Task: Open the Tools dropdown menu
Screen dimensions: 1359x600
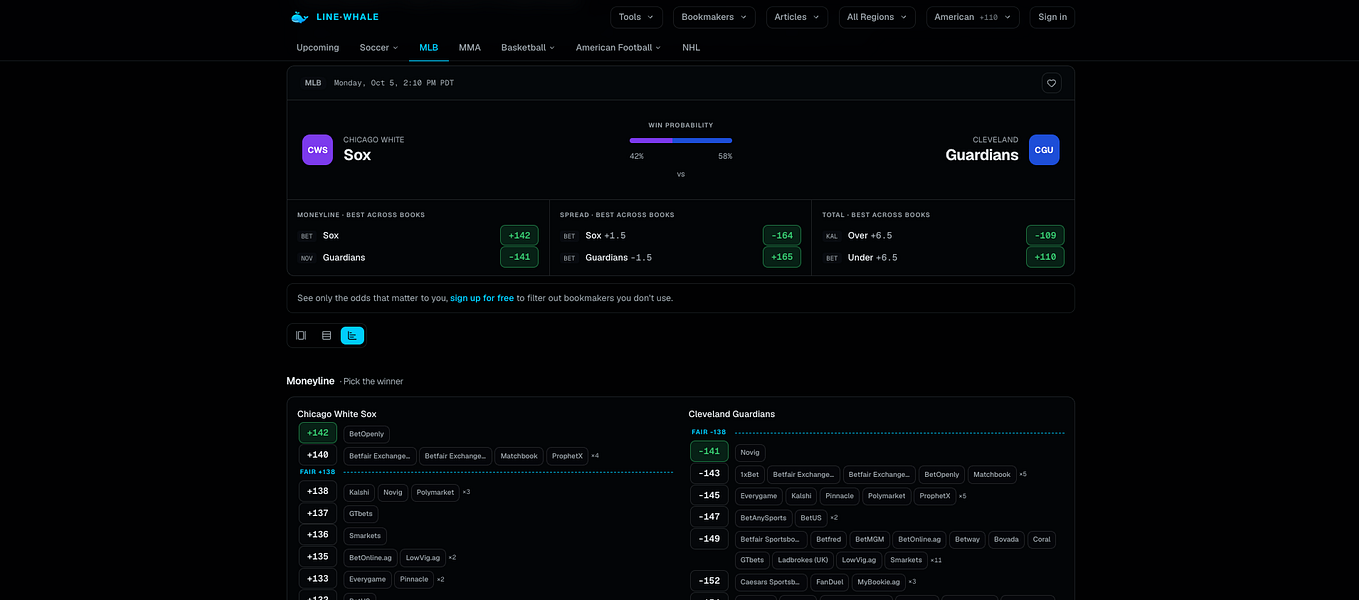Action: pos(636,17)
